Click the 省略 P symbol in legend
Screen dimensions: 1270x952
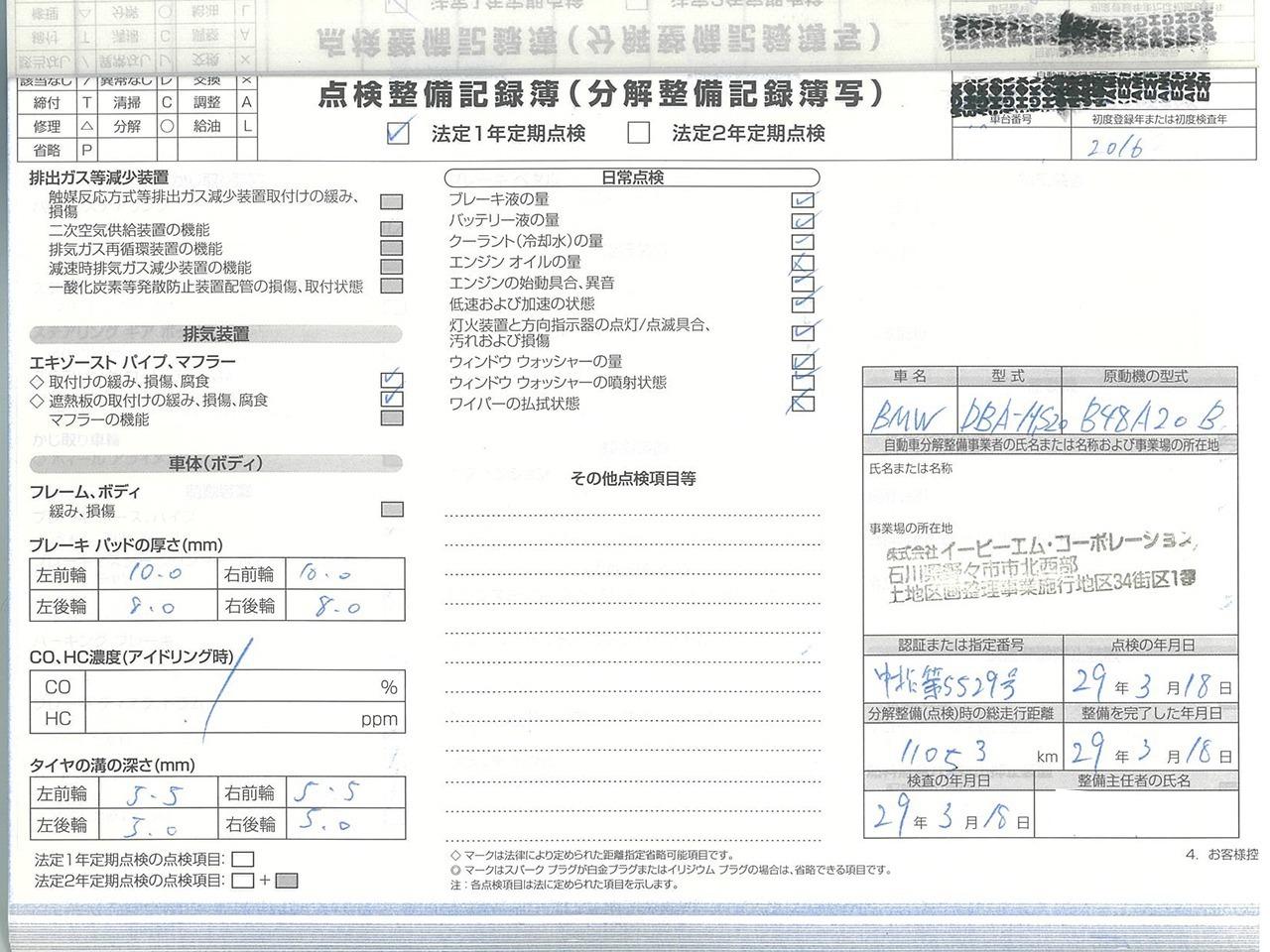click(86, 151)
